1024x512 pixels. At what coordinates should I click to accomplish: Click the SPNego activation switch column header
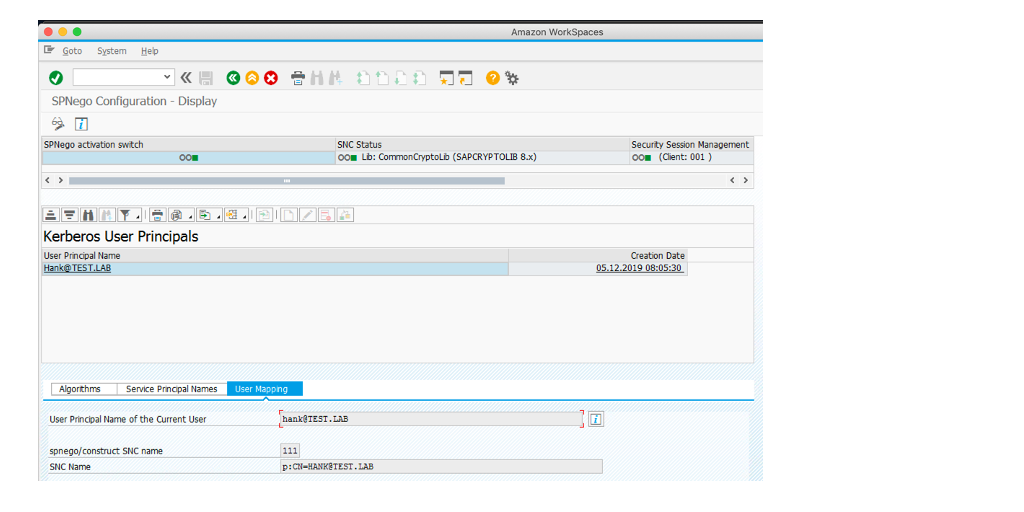[x=188, y=144]
